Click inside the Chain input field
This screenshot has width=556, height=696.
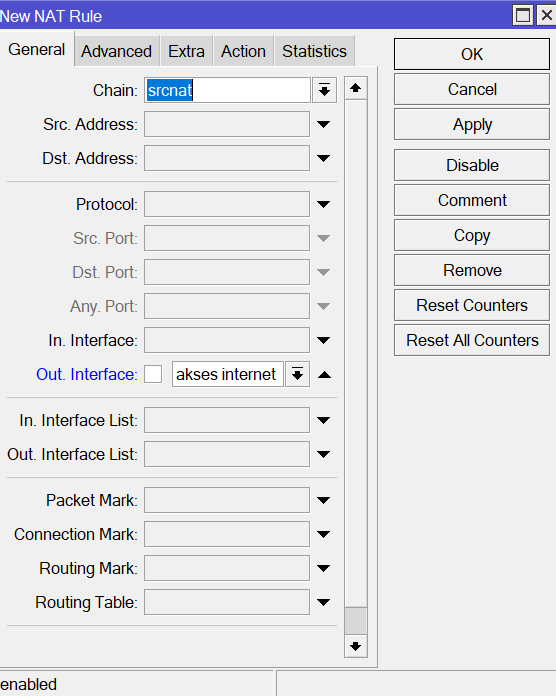pyautogui.click(x=227, y=91)
